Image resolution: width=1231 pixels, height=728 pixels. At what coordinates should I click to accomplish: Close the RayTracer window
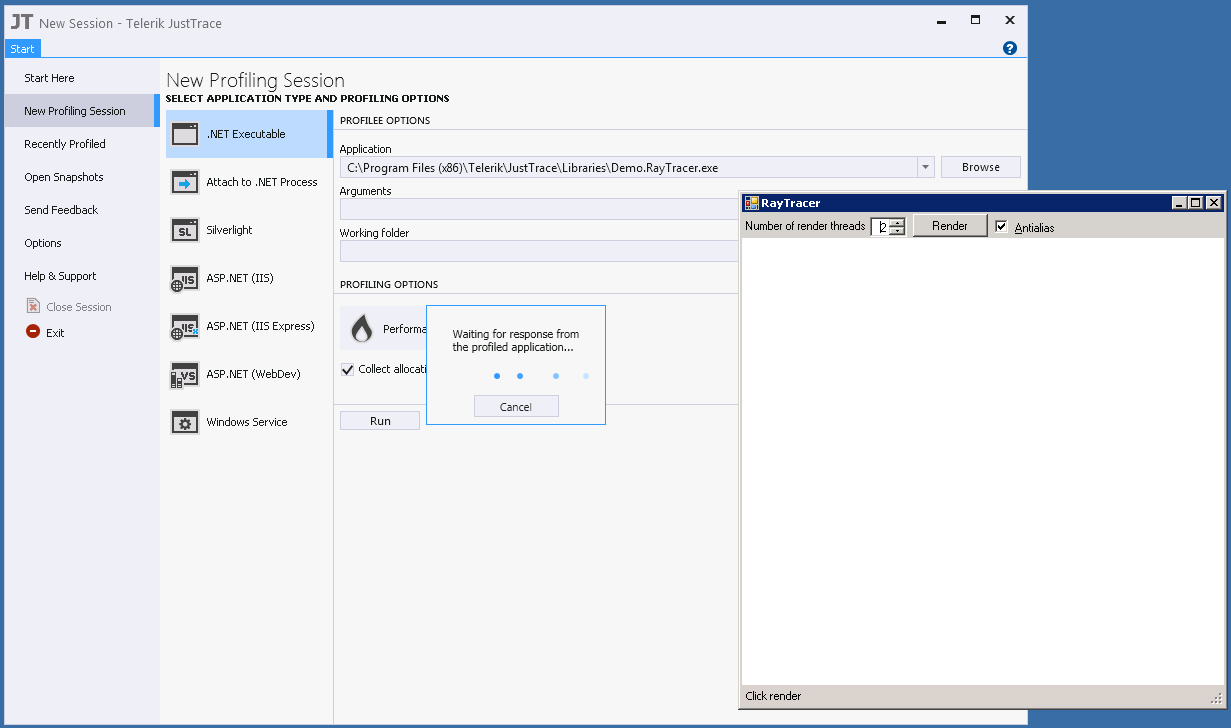(x=1213, y=203)
